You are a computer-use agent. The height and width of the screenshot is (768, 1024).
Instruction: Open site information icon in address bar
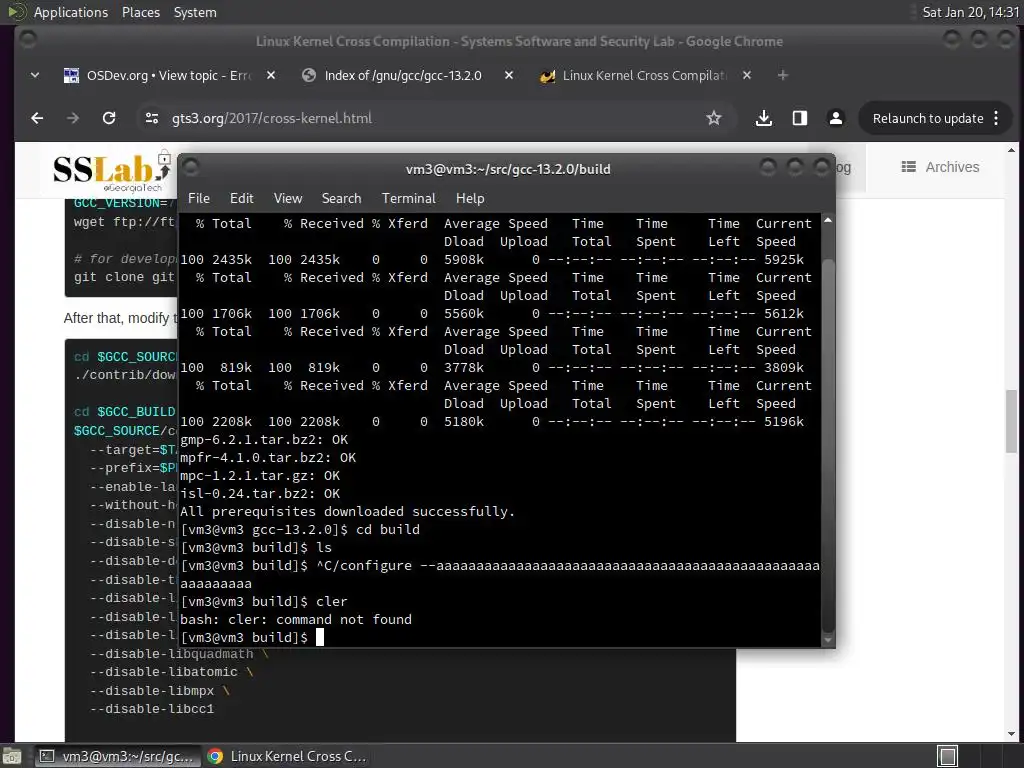[x=152, y=118]
